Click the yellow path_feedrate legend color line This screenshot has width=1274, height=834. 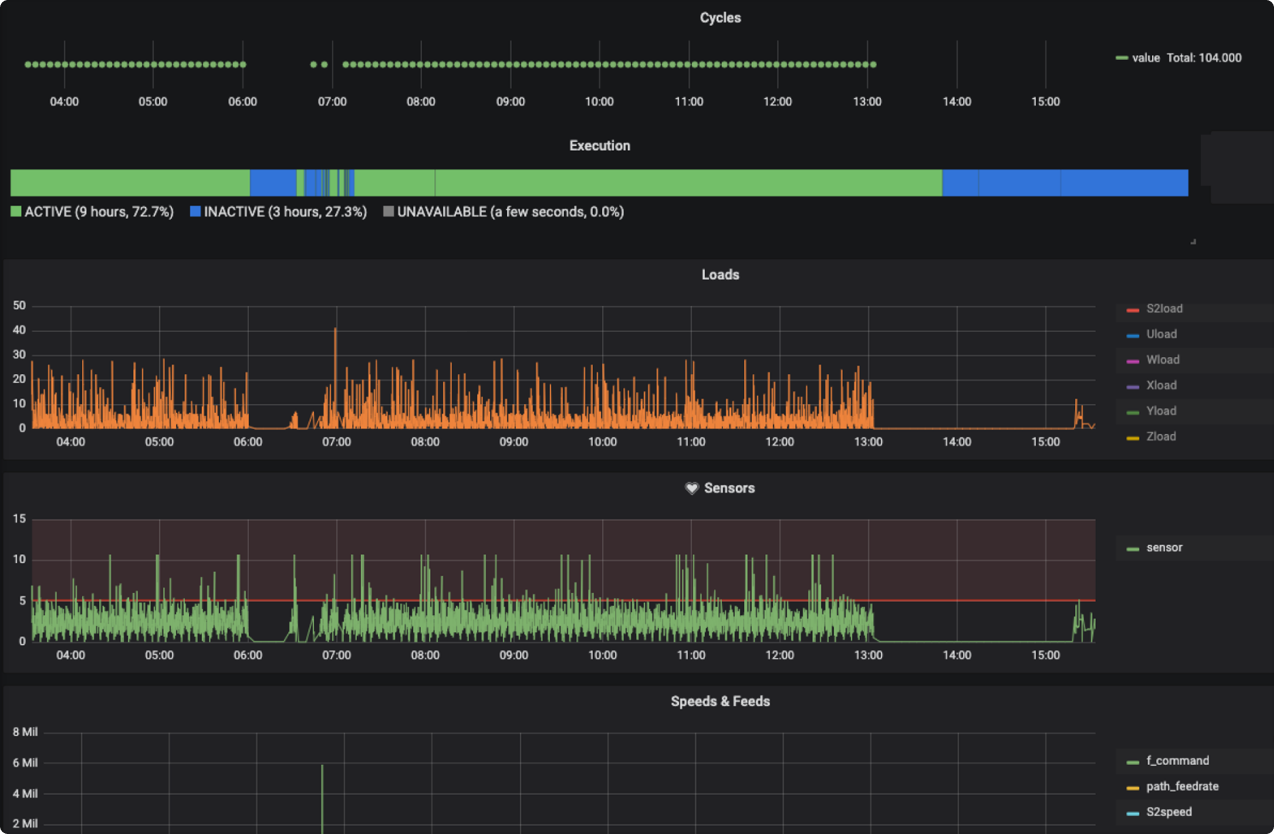point(1133,788)
